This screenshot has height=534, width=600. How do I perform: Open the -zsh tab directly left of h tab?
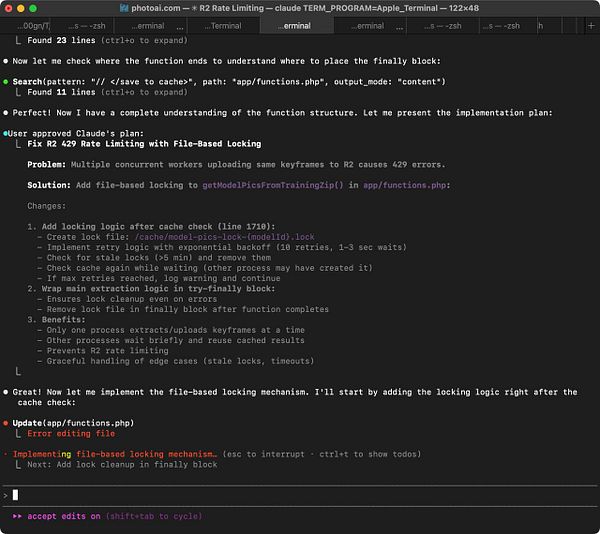501,26
